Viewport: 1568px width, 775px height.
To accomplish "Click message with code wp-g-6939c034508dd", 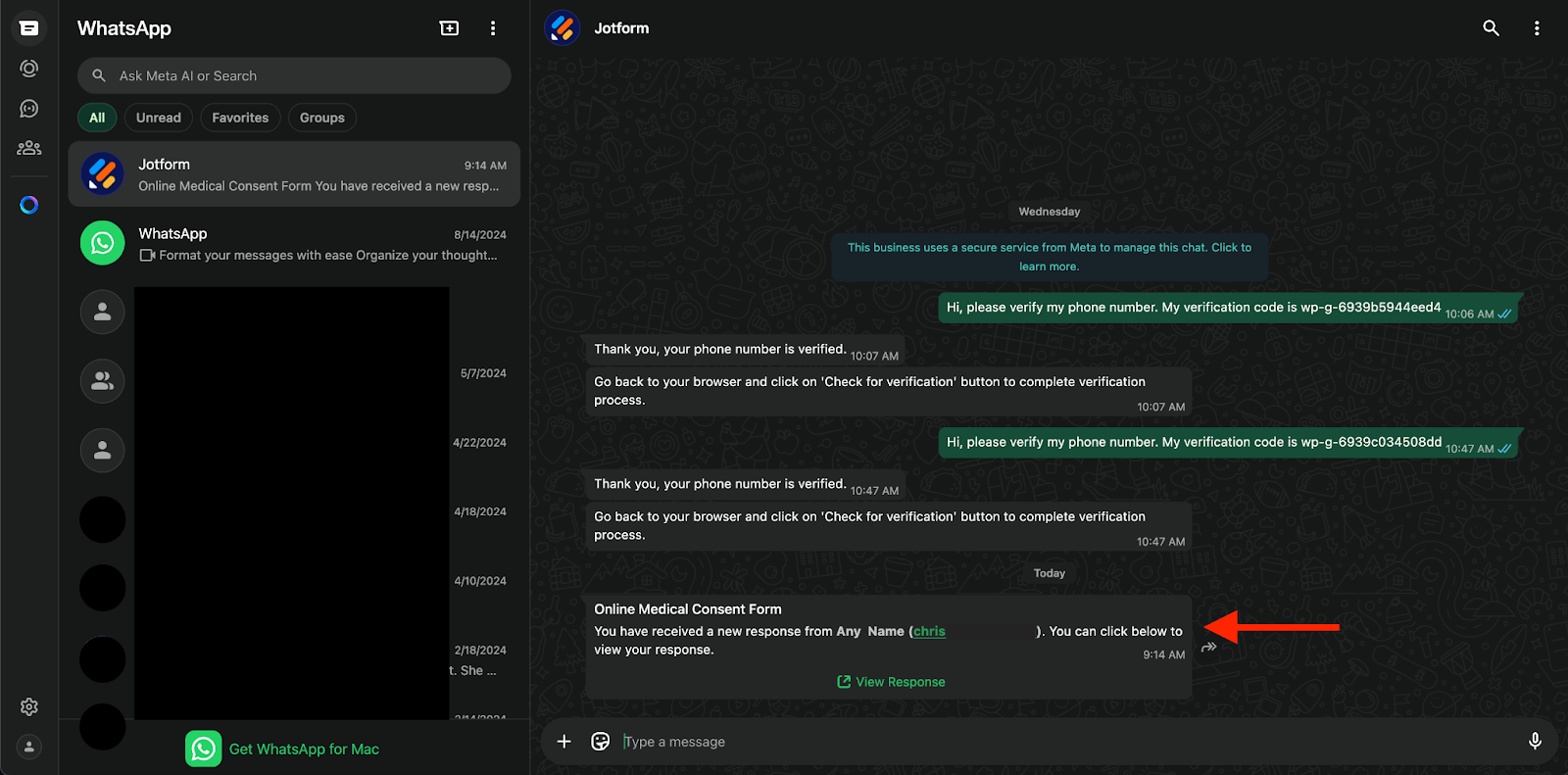I will 1228,443.
